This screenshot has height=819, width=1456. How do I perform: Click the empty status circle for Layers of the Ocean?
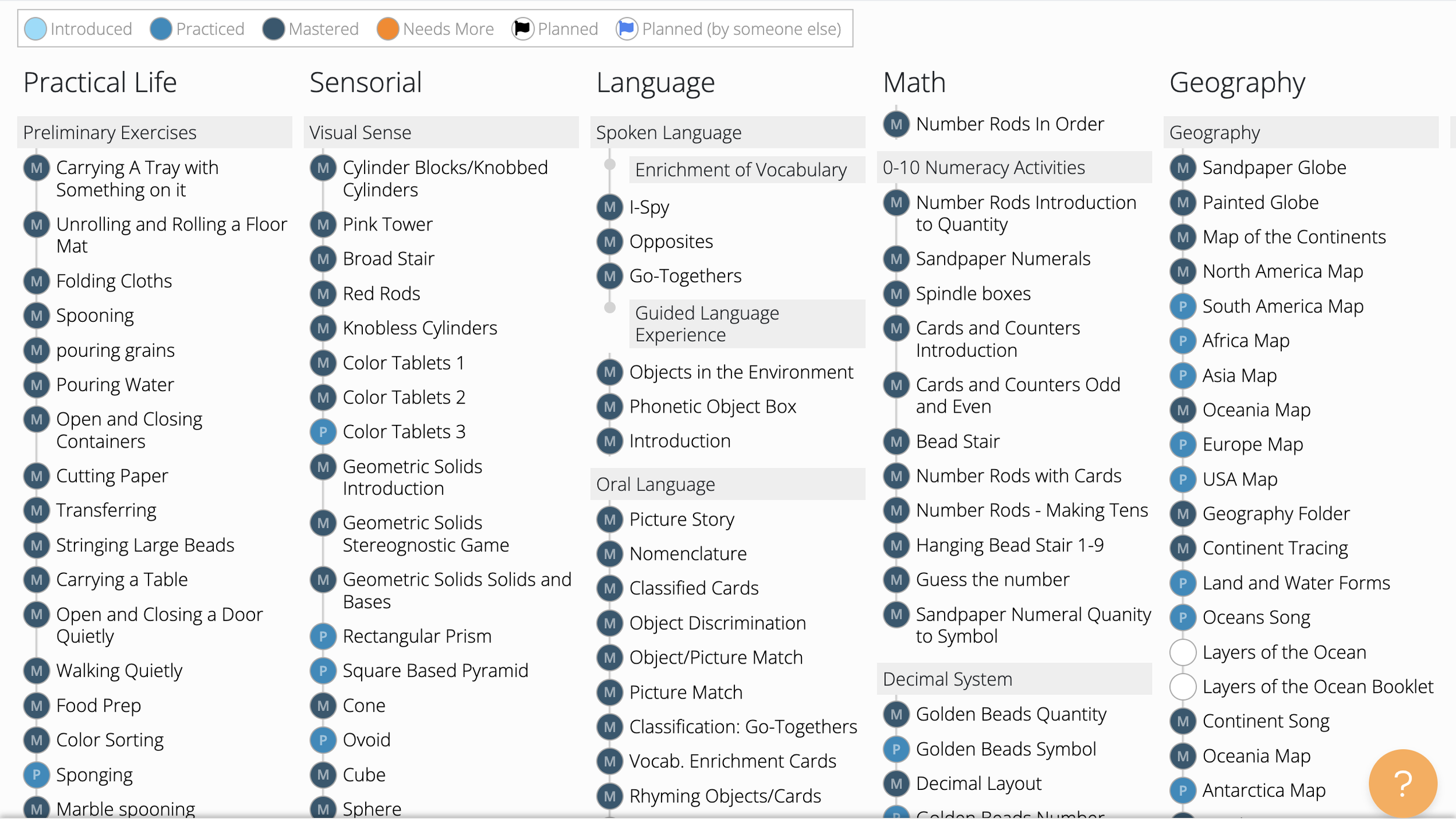pos(1182,652)
